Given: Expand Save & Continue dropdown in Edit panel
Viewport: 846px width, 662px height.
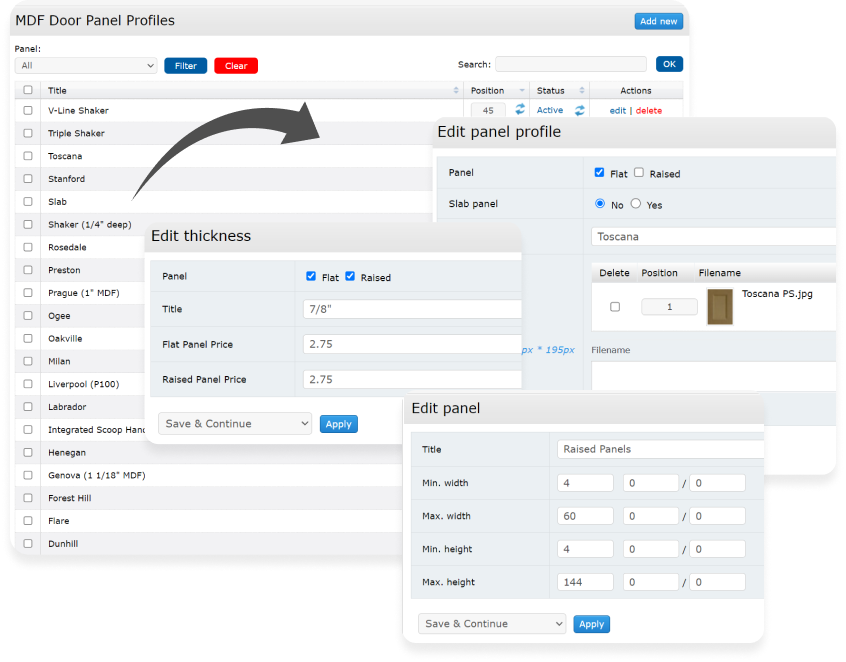Looking at the screenshot, I should click(492, 624).
